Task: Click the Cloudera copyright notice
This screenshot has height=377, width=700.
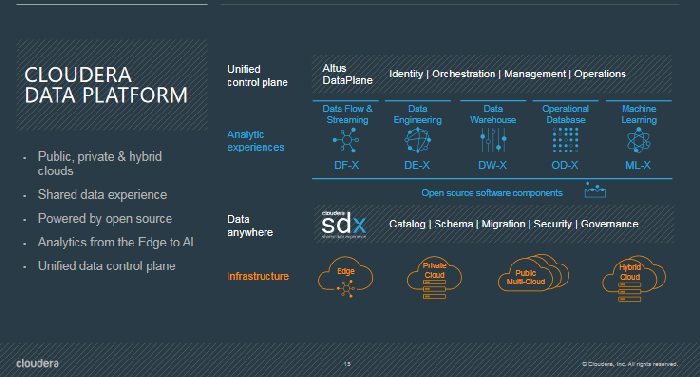Action: click(x=630, y=364)
